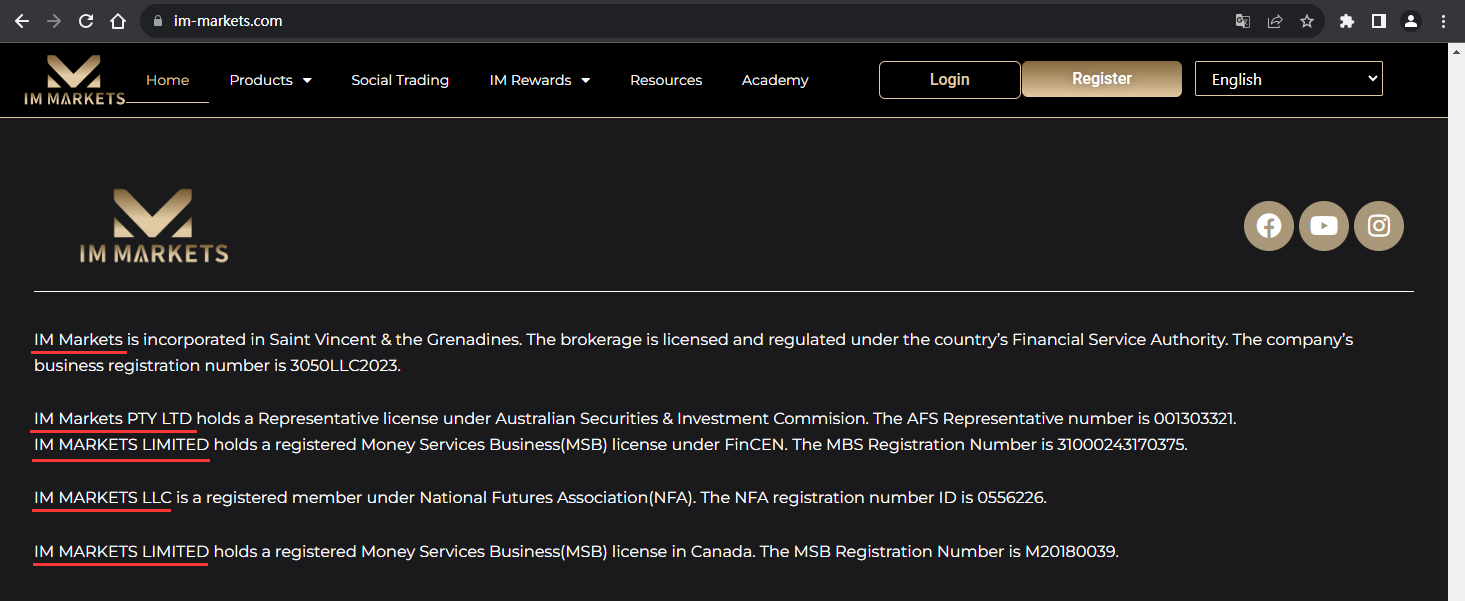Click the AFS number 001303321 text

pos(1193,419)
